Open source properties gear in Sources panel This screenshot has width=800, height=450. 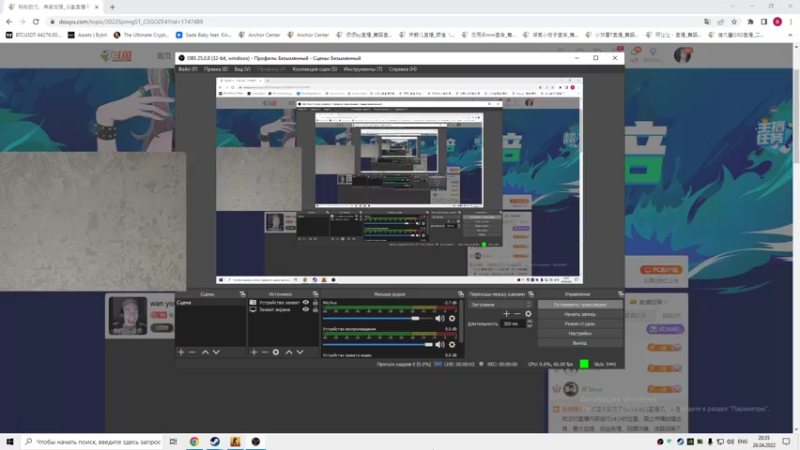point(276,352)
